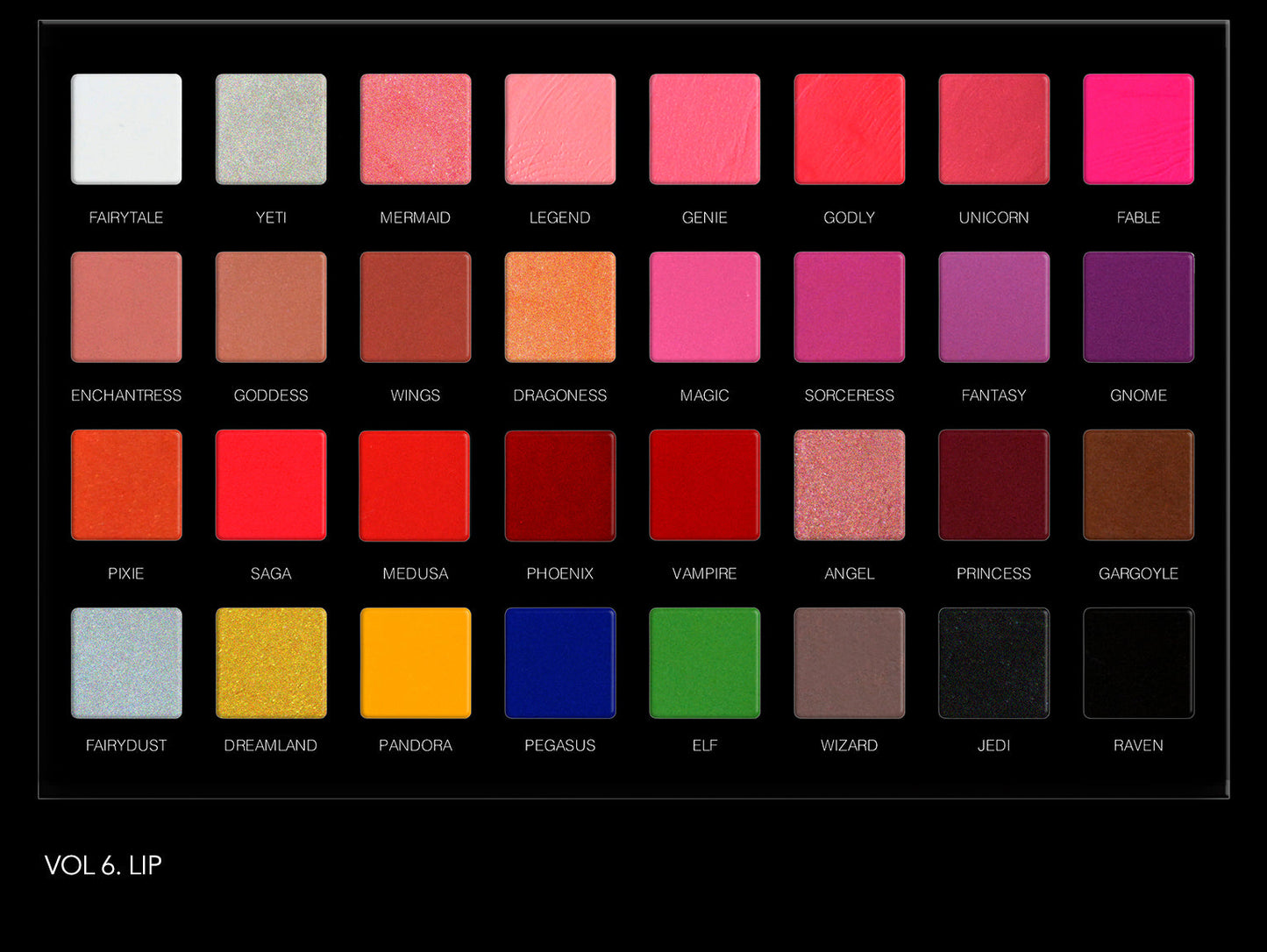Image resolution: width=1267 pixels, height=952 pixels.
Task: Select the deep purple Gnome swatch
Action: click(1138, 307)
